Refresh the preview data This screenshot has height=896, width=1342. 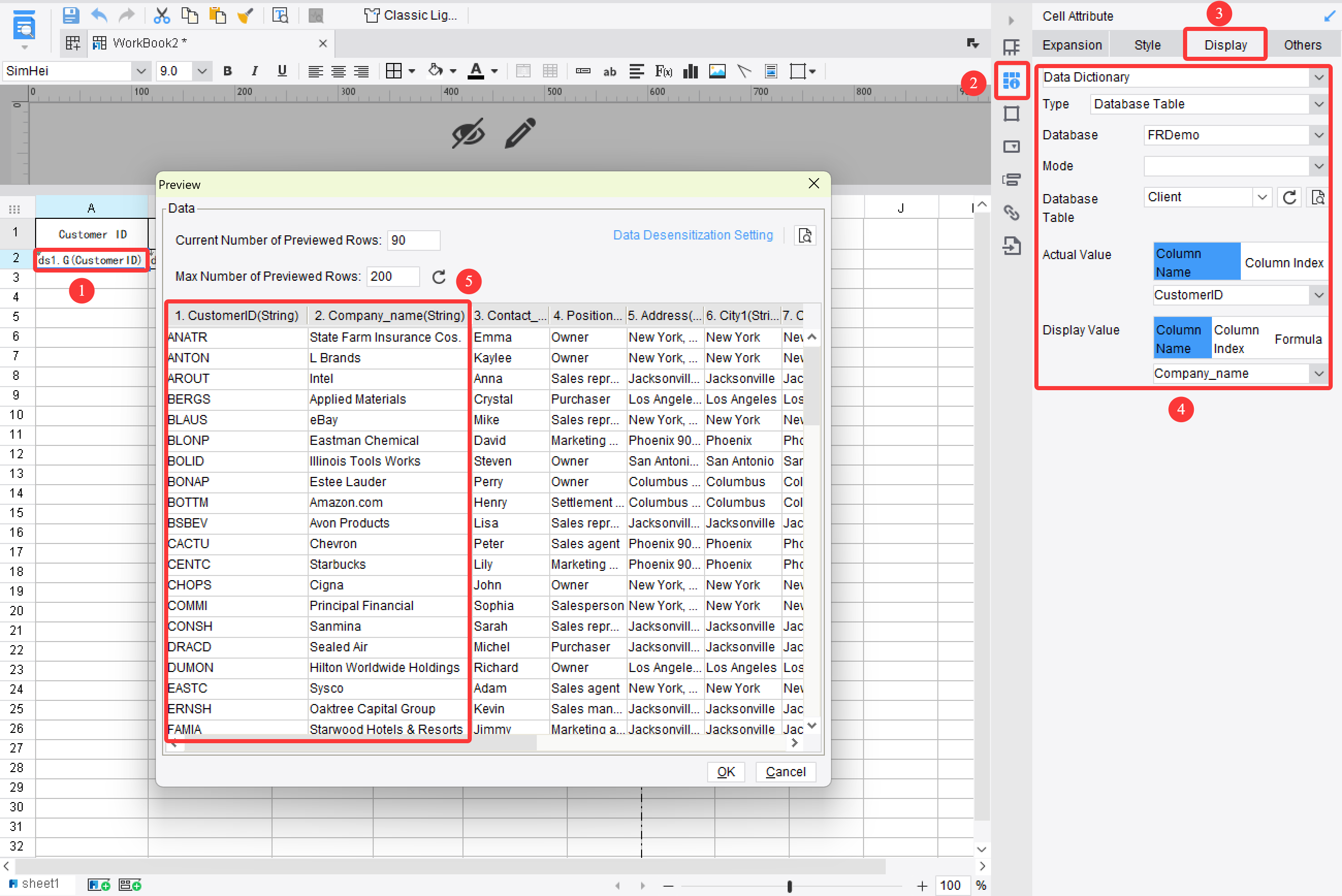point(439,277)
